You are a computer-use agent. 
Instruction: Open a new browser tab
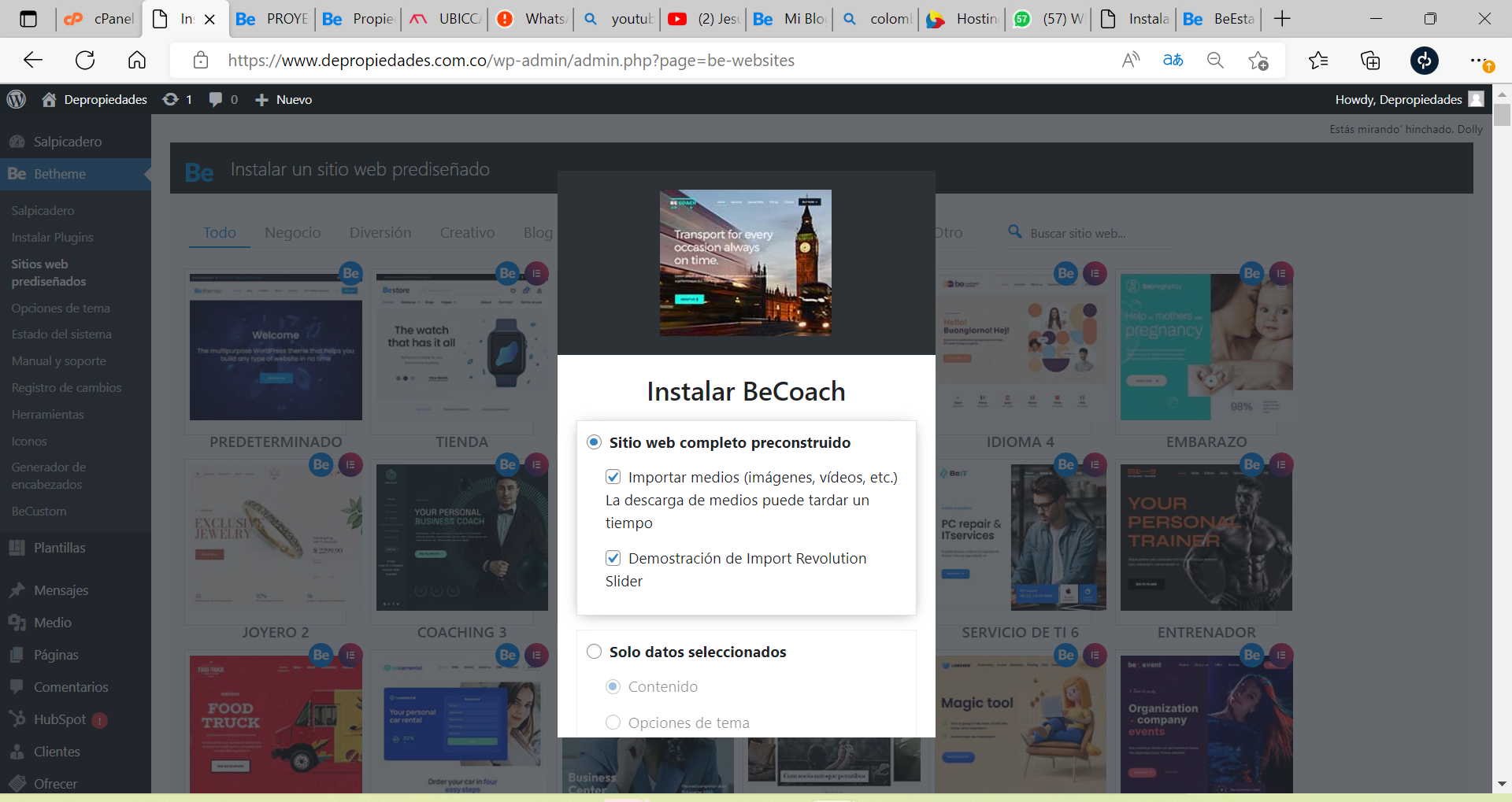tap(1282, 19)
